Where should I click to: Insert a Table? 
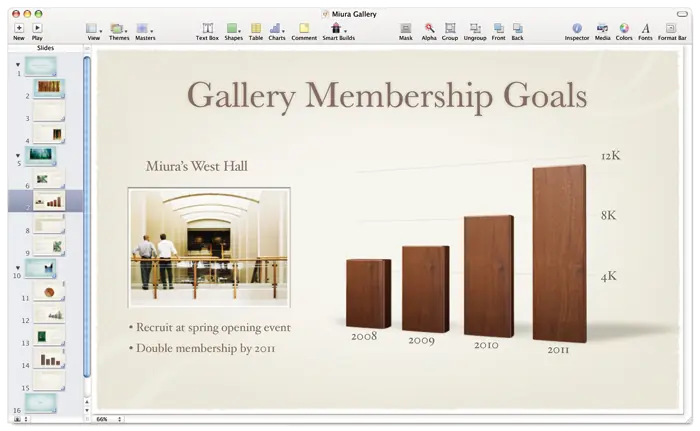(x=256, y=31)
